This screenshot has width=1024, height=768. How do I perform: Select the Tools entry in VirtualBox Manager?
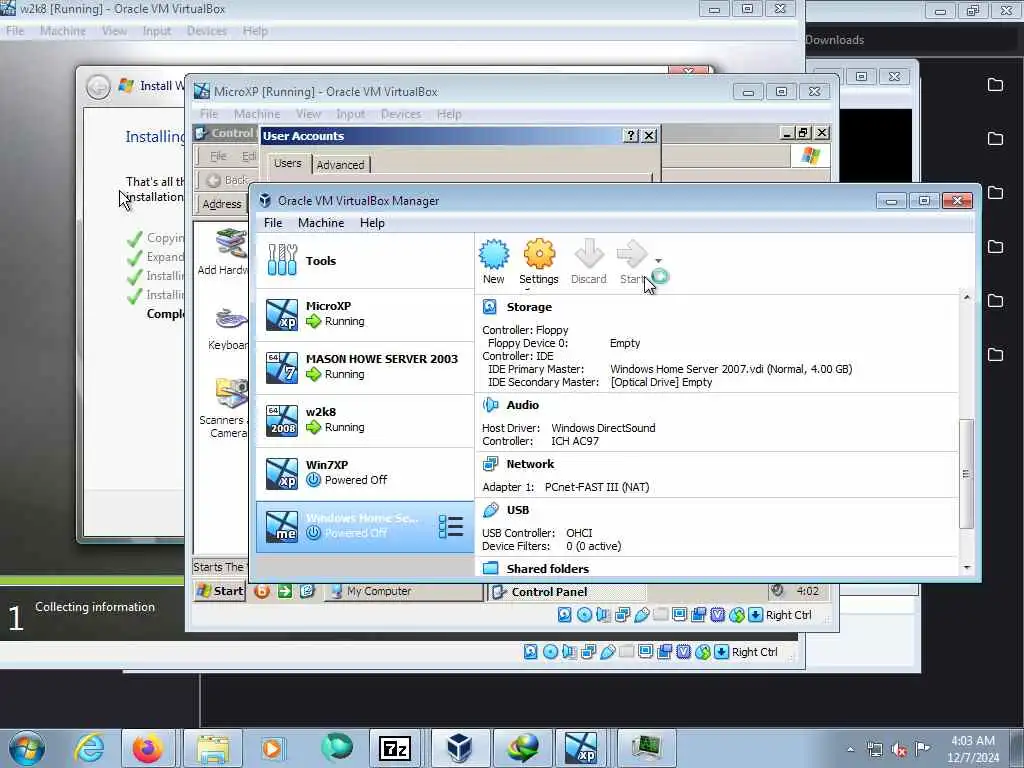(364, 261)
